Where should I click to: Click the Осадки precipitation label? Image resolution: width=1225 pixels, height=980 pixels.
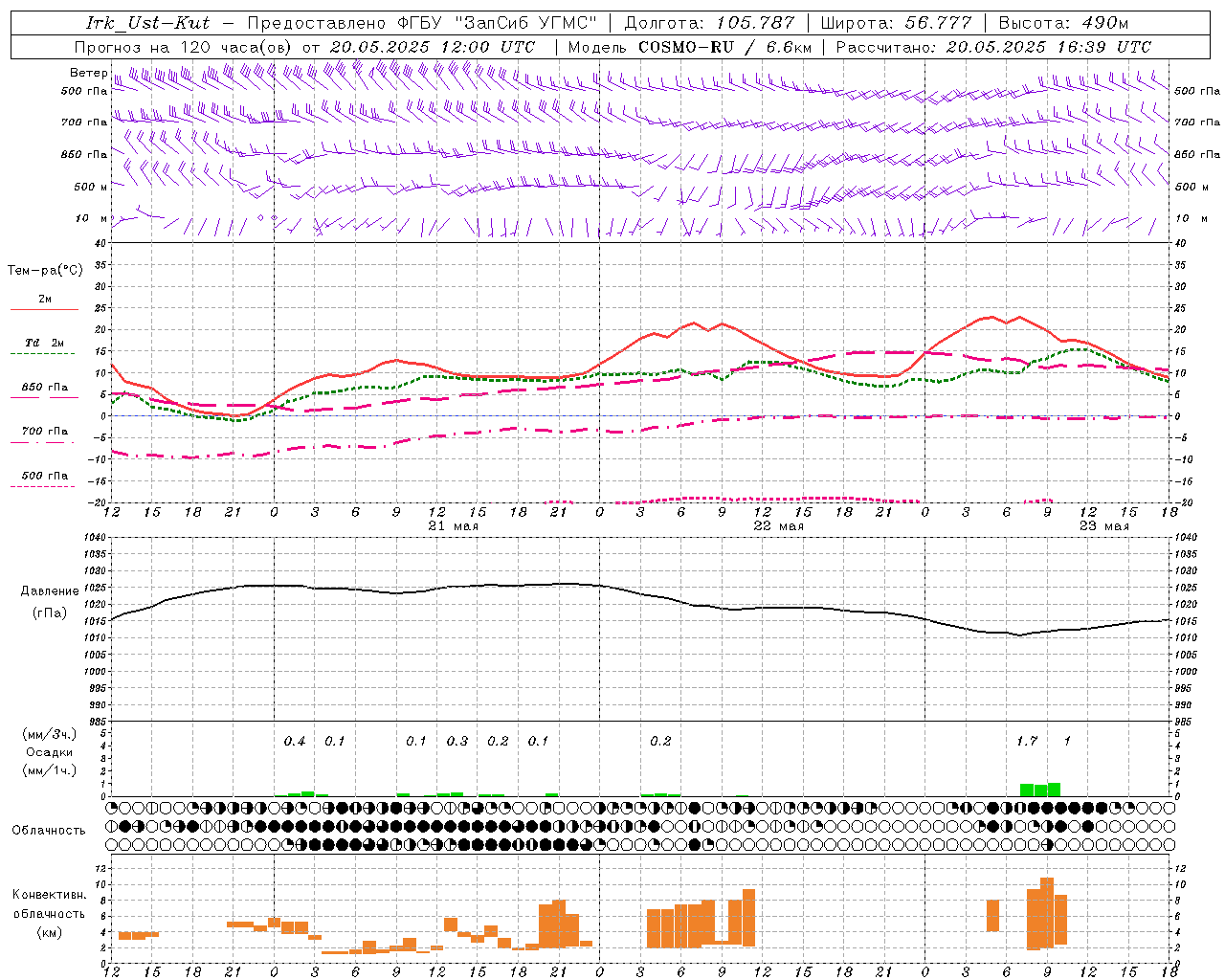point(50,752)
